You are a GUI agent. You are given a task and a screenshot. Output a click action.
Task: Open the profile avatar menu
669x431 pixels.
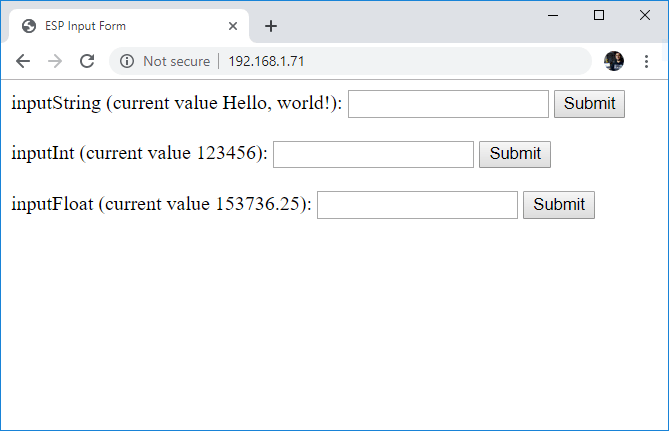pyautogui.click(x=614, y=61)
